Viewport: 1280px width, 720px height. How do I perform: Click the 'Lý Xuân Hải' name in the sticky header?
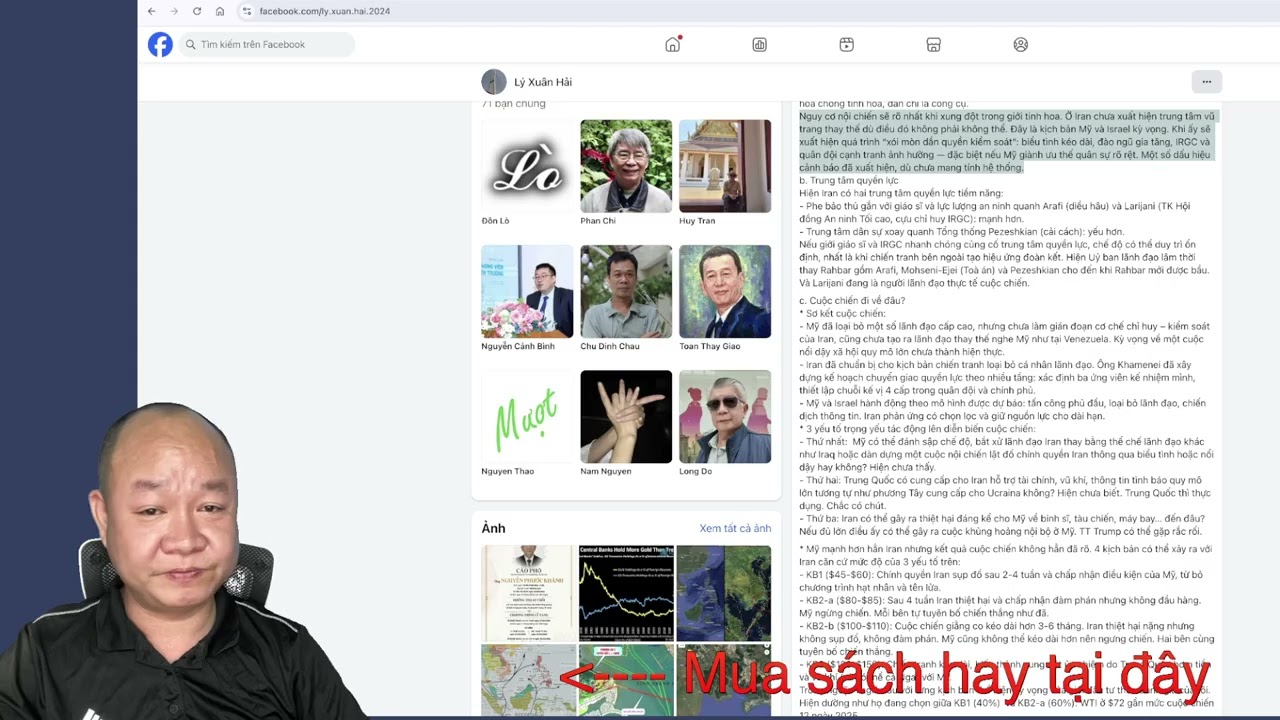[x=543, y=82]
